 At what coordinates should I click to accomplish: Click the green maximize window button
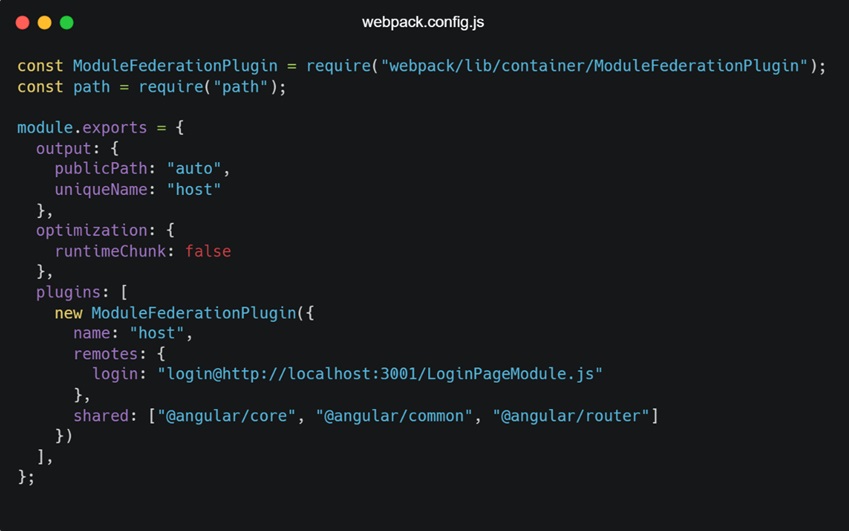(x=67, y=22)
